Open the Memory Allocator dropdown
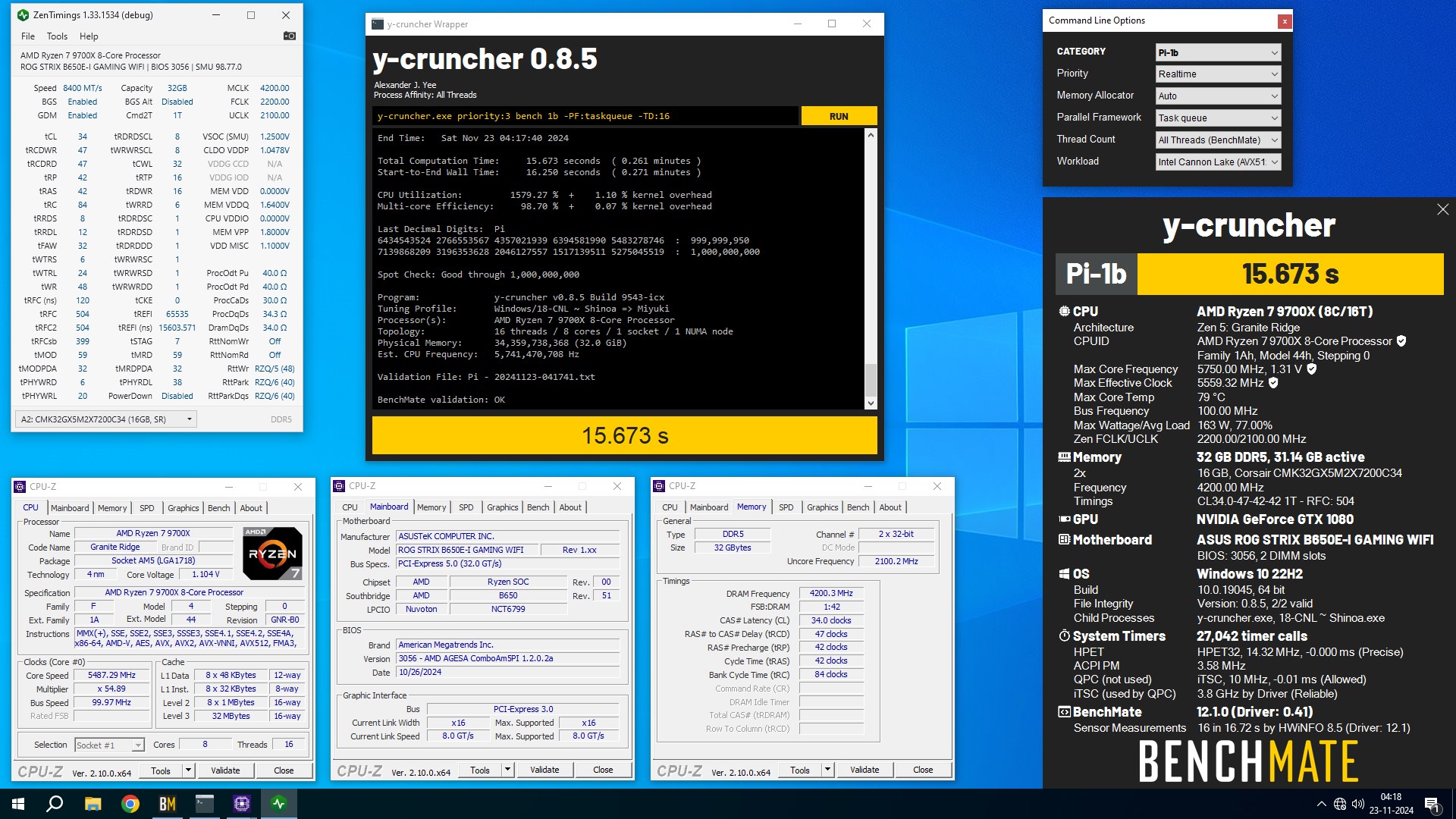This screenshot has width=1456, height=819. (x=1218, y=96)
